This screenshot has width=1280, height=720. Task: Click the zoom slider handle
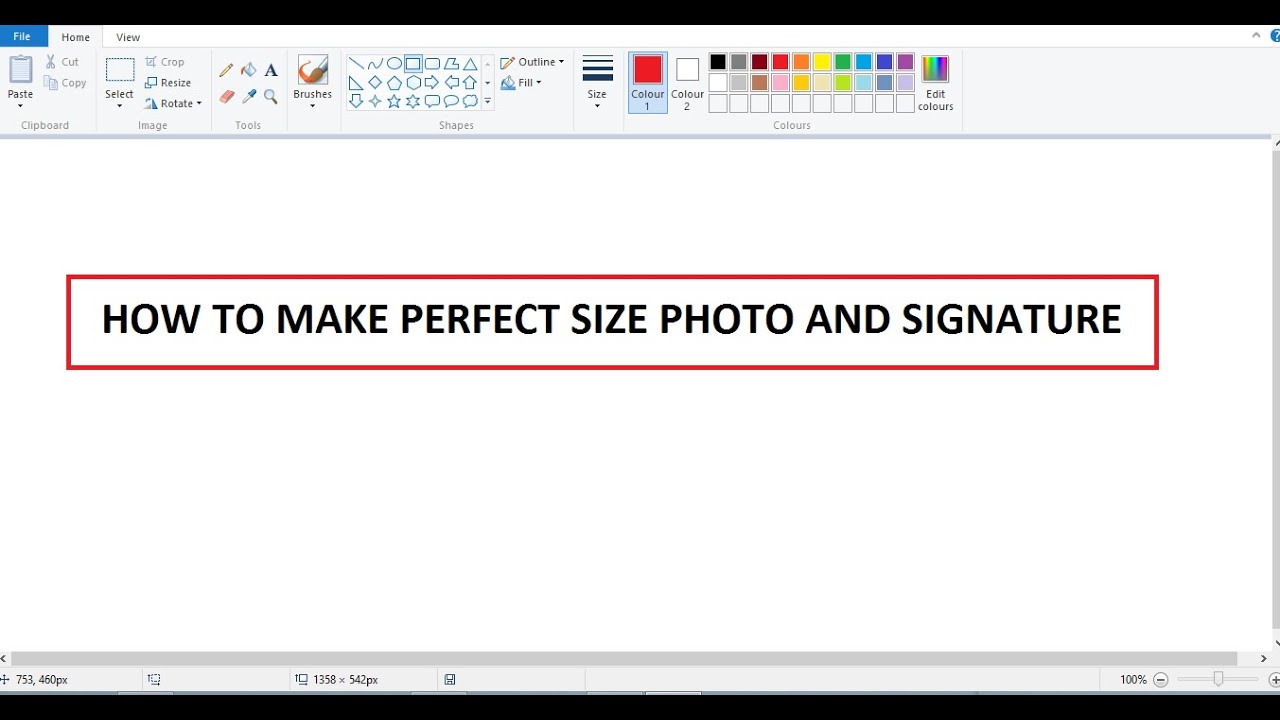[x=1218, y=679]
